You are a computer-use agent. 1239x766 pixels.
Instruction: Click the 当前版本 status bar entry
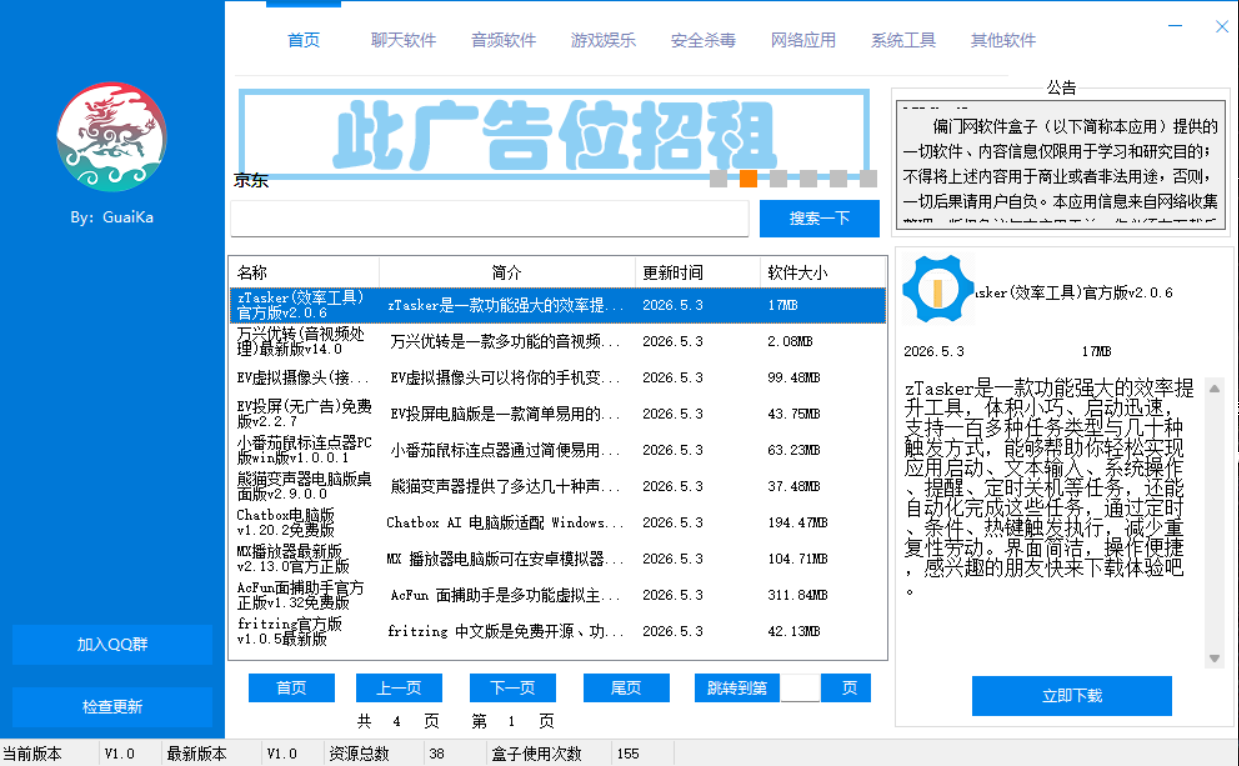33,754
